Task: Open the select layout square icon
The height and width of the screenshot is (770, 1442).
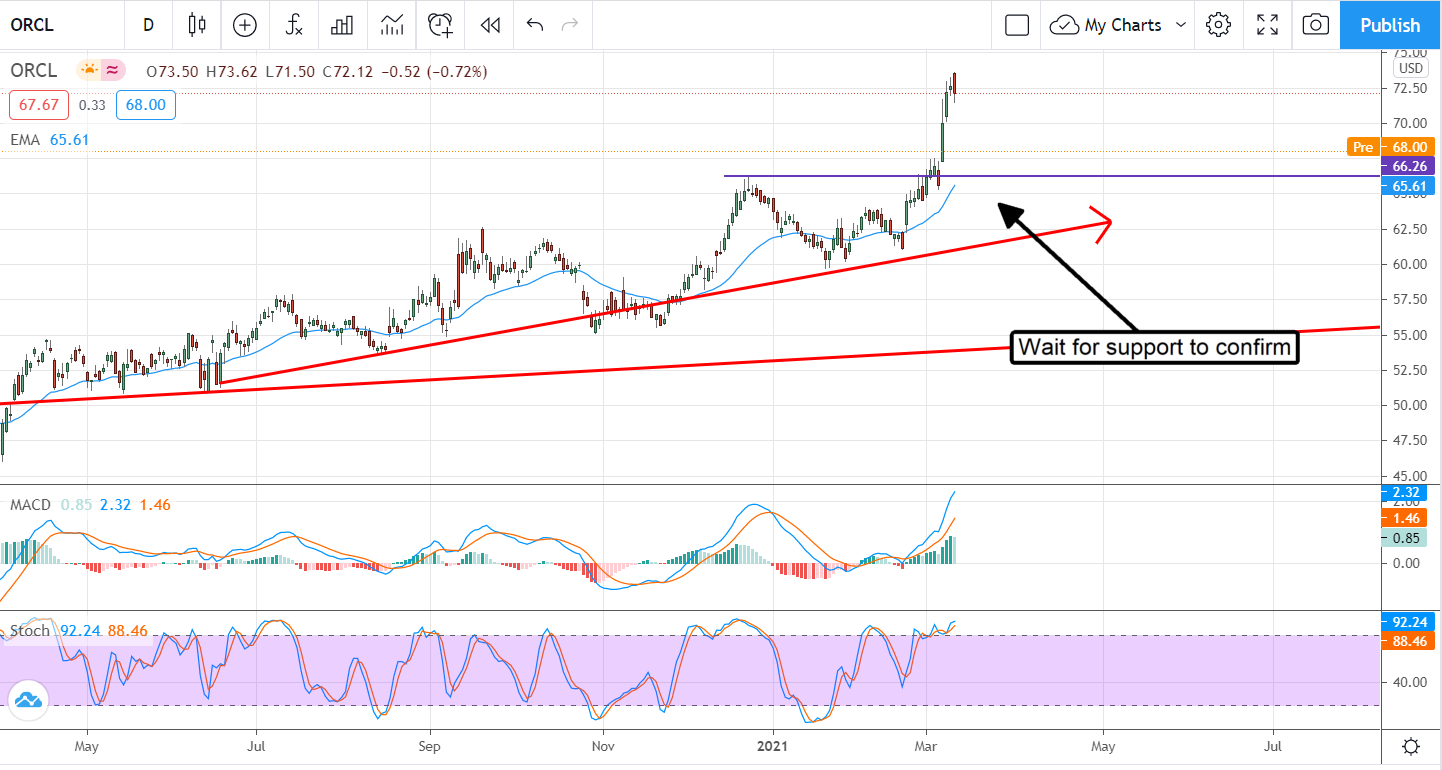Action: coord(1017,25)
